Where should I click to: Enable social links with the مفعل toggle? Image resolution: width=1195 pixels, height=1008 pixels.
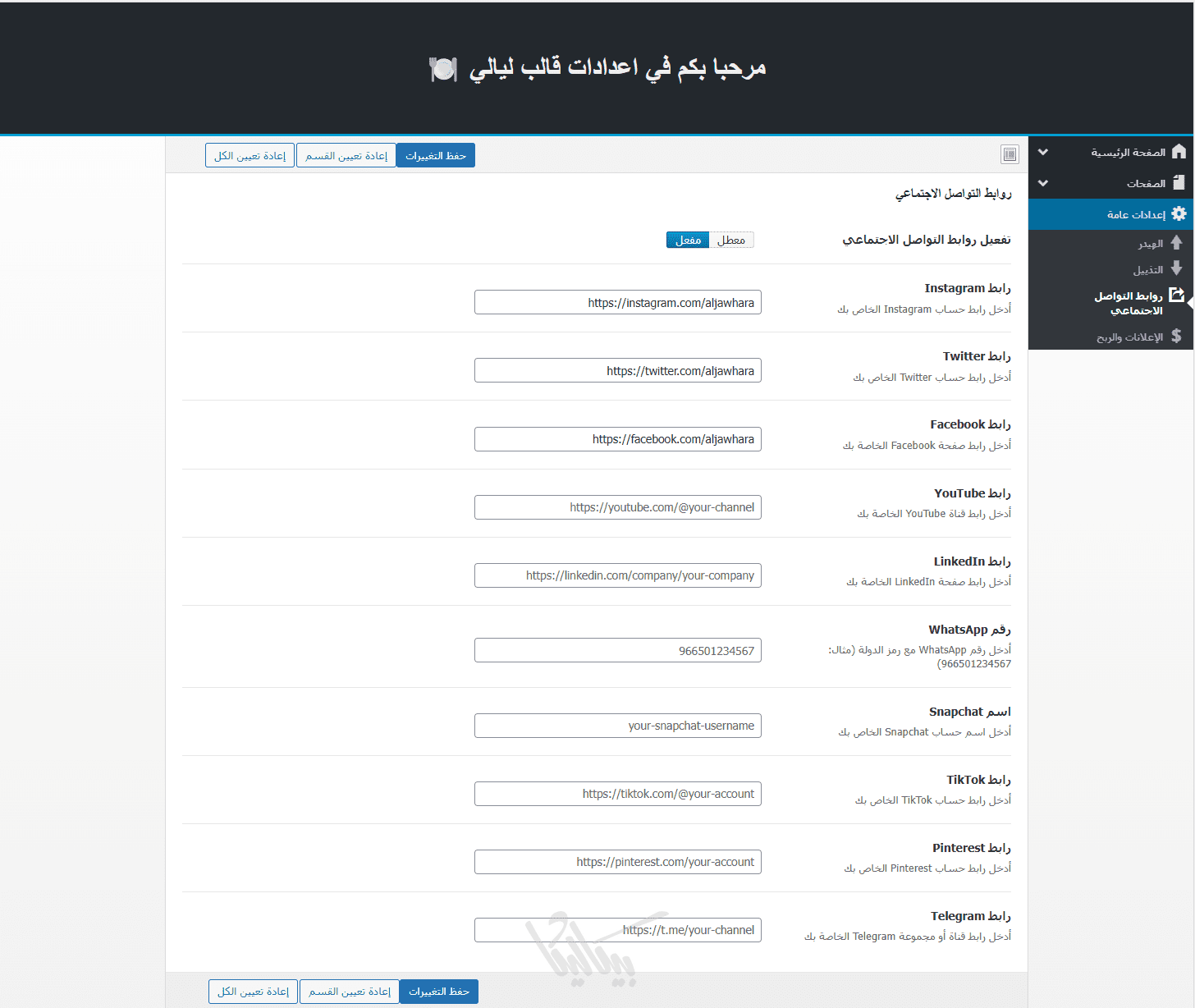(688, 240)
